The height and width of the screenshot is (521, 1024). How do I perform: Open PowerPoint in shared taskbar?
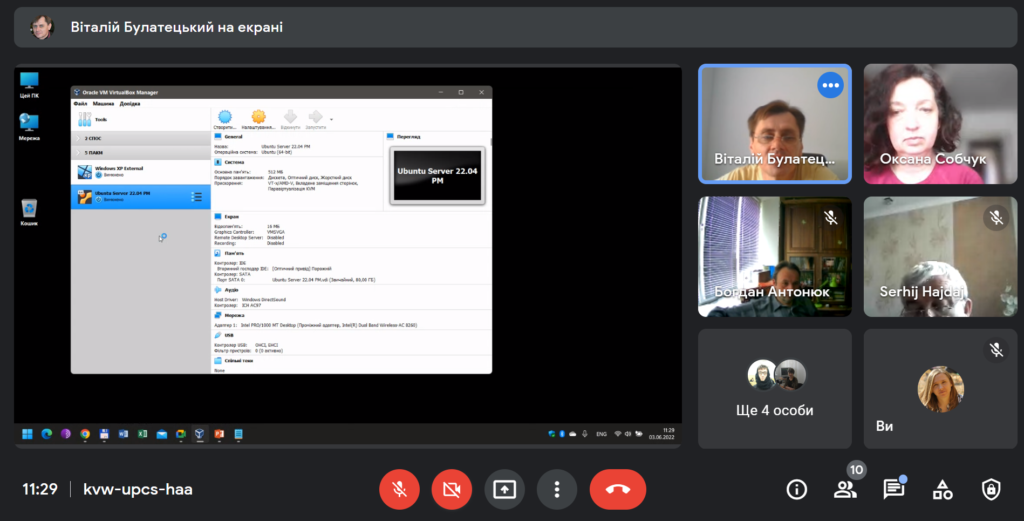(x=219, y=434)
